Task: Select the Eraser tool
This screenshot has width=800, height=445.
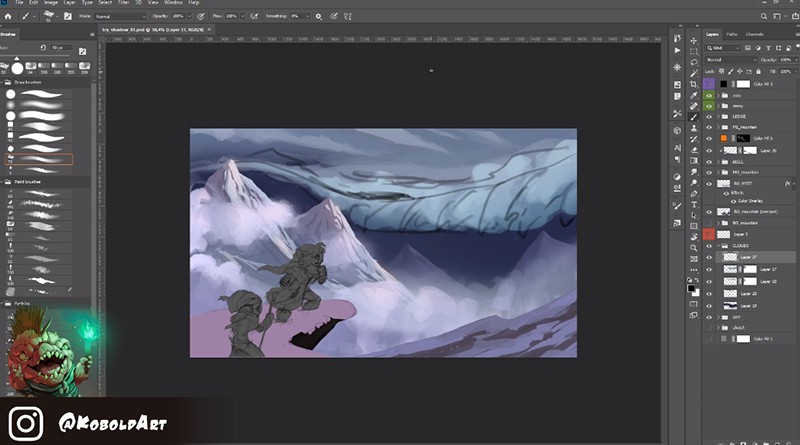Action: (x=694, y=150)
